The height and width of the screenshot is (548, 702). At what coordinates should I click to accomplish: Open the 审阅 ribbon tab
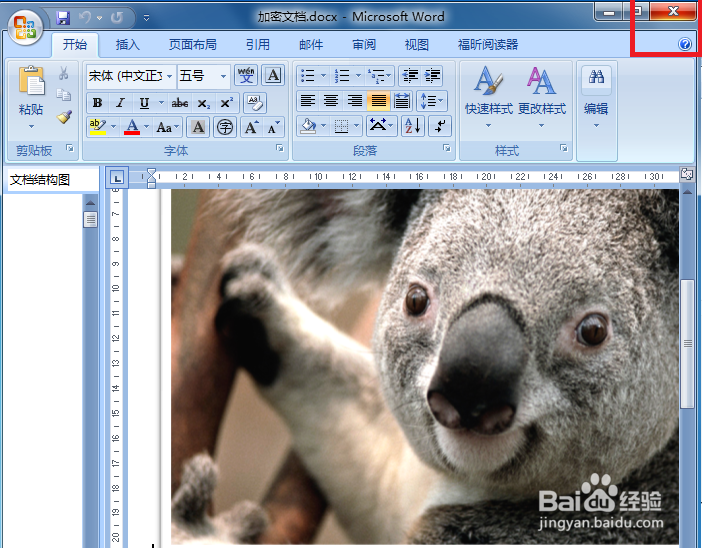(x=364, y=44)
